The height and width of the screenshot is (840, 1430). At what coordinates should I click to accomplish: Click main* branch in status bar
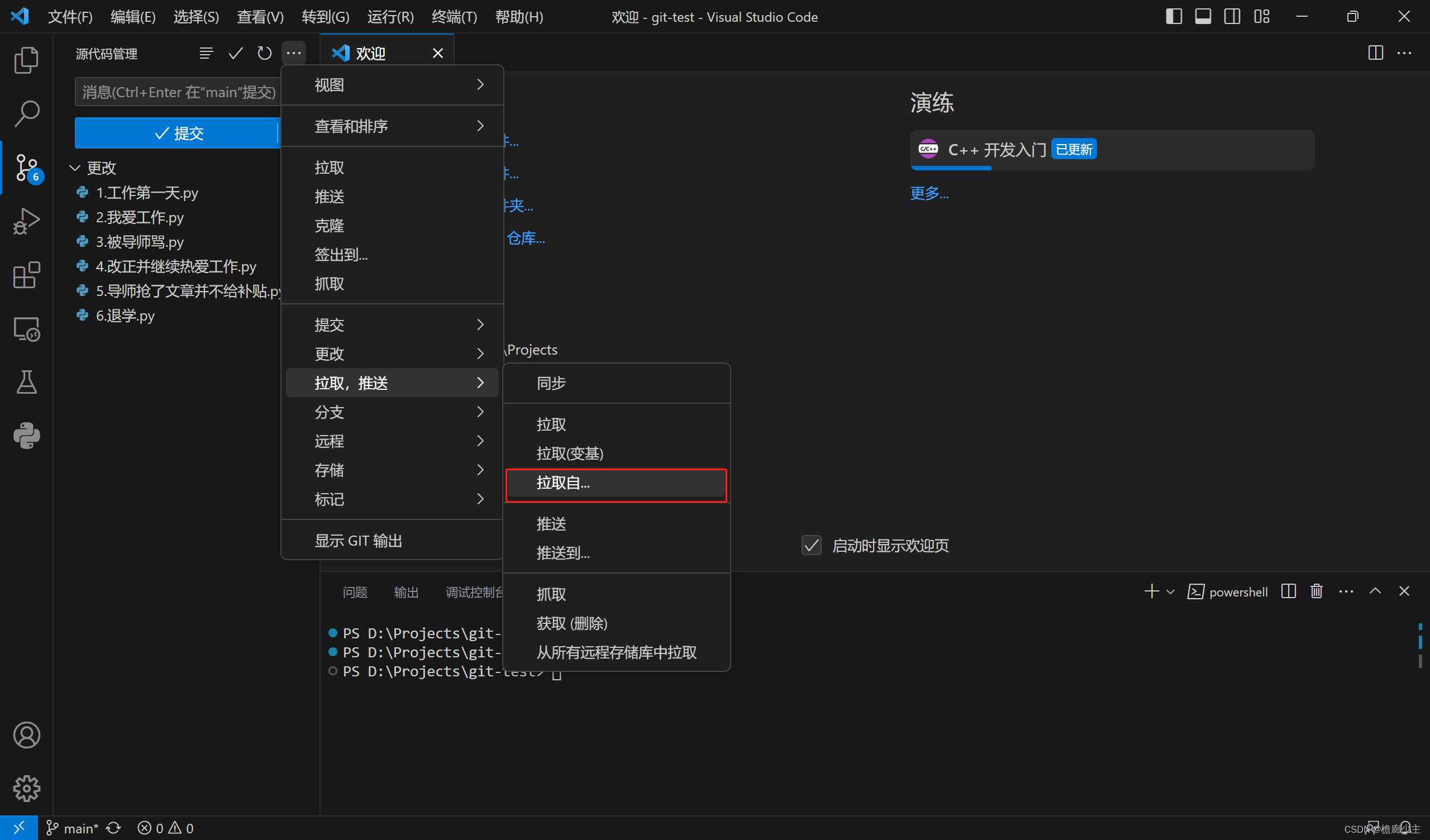tap(72, 829)
